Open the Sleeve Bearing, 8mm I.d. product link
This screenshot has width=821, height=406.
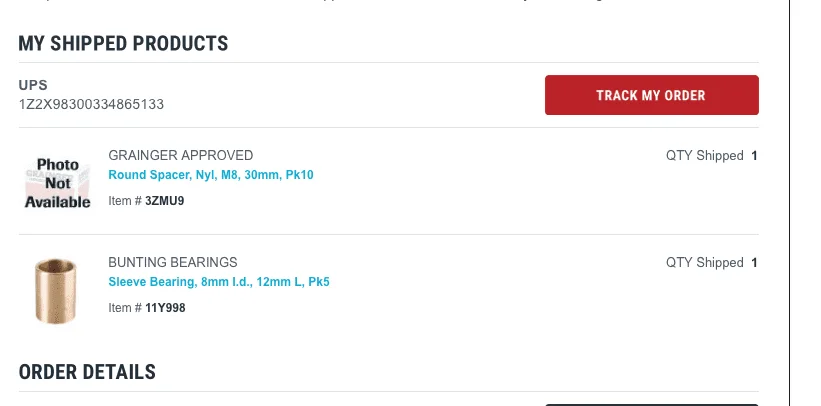[x=218, y=282]
